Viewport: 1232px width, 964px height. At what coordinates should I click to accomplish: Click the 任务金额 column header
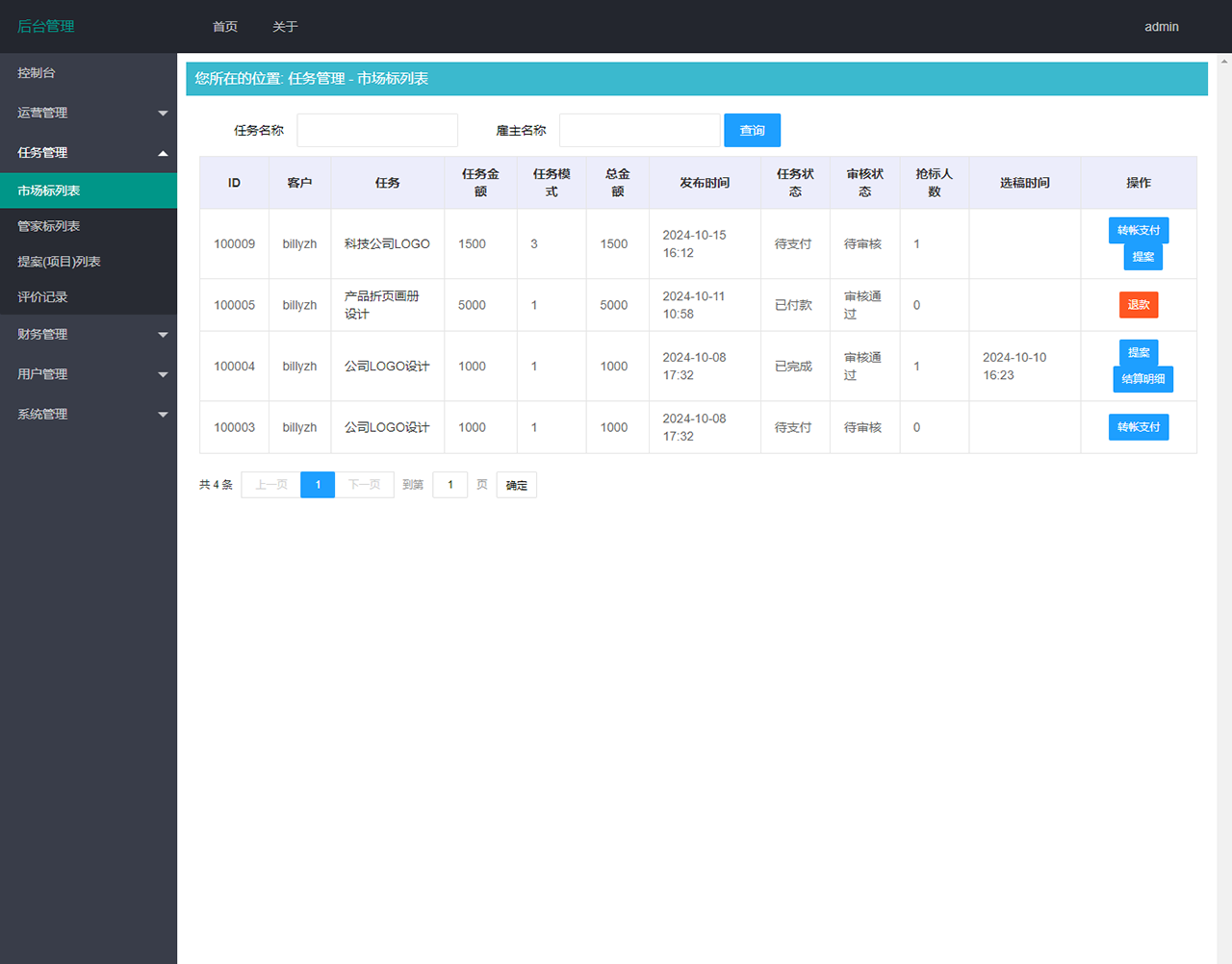480,183
